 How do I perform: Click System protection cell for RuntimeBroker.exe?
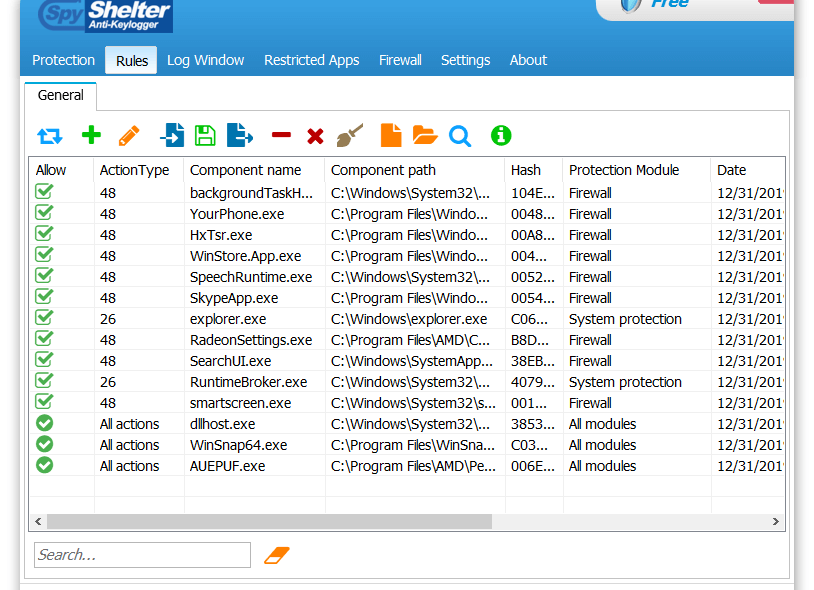[625, 382]
